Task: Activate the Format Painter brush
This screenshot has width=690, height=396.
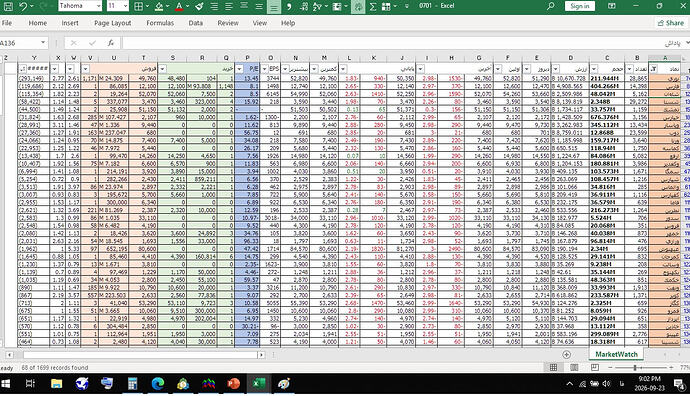Action: tap(199, 6)
